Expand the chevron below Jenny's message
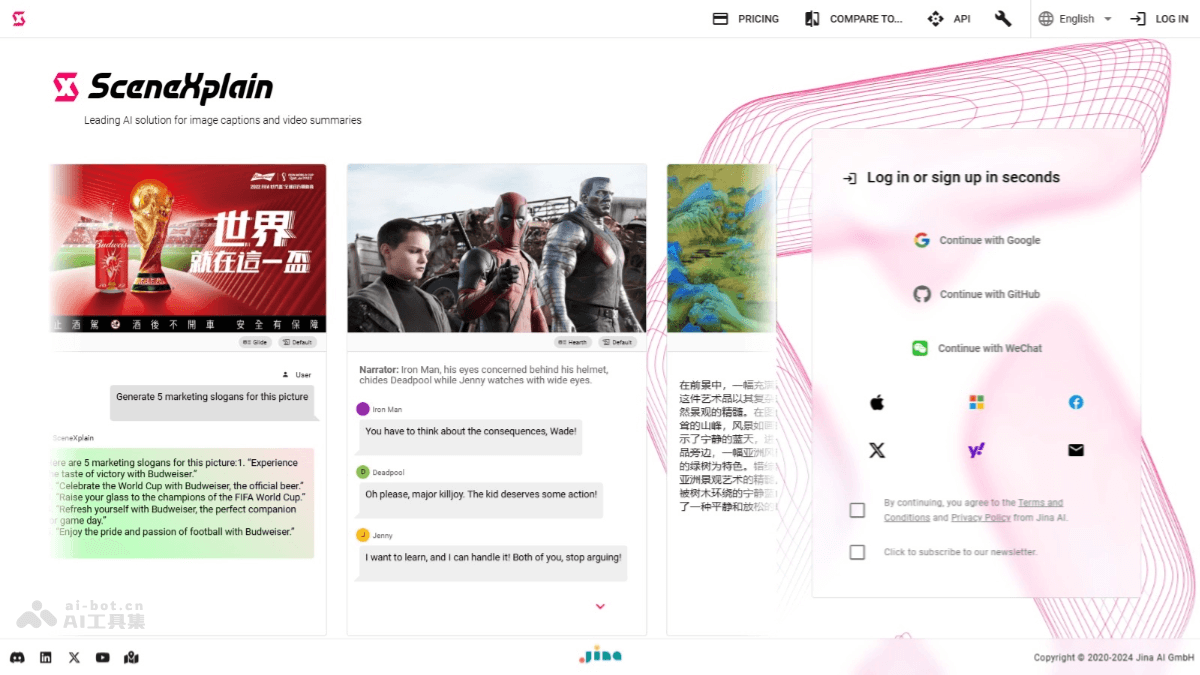This screenshot has width=1200, height=675. [600, 606]
